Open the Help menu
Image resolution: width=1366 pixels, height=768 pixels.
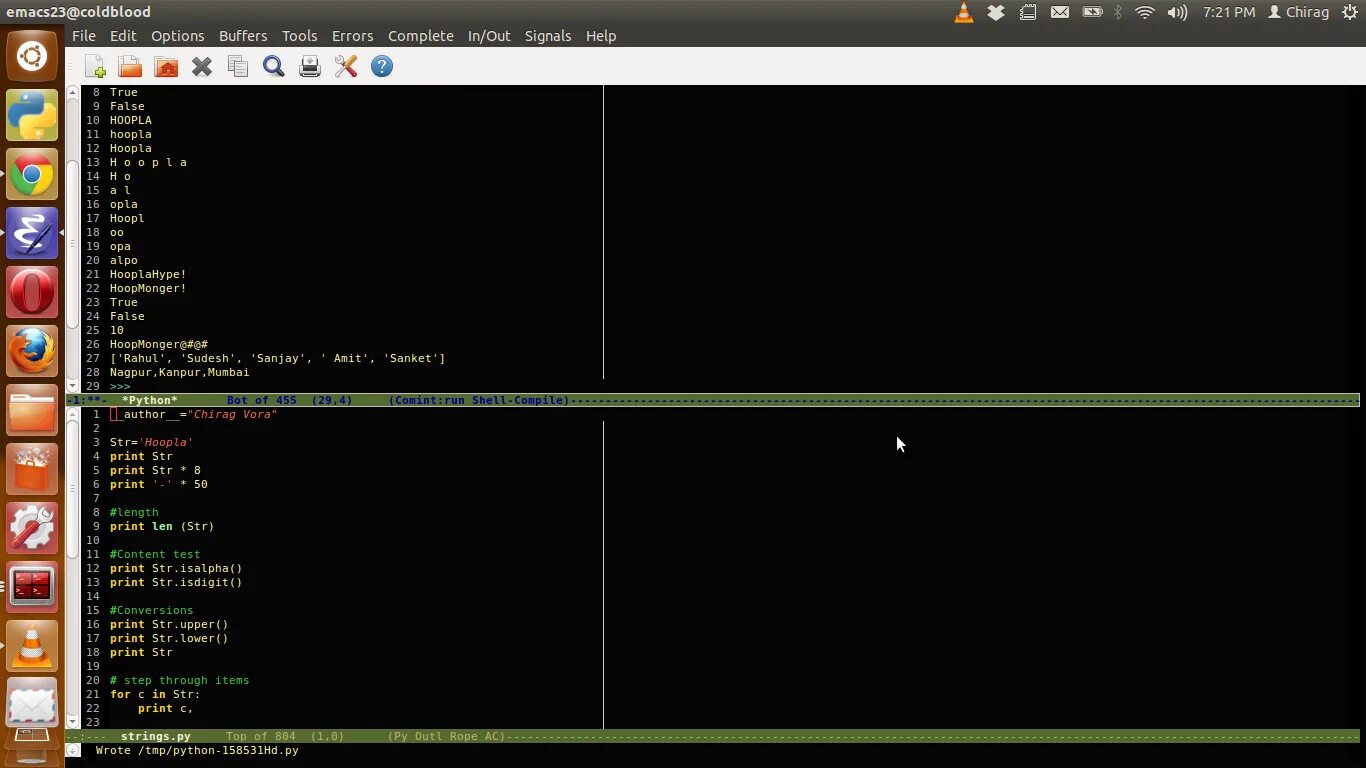600,35
